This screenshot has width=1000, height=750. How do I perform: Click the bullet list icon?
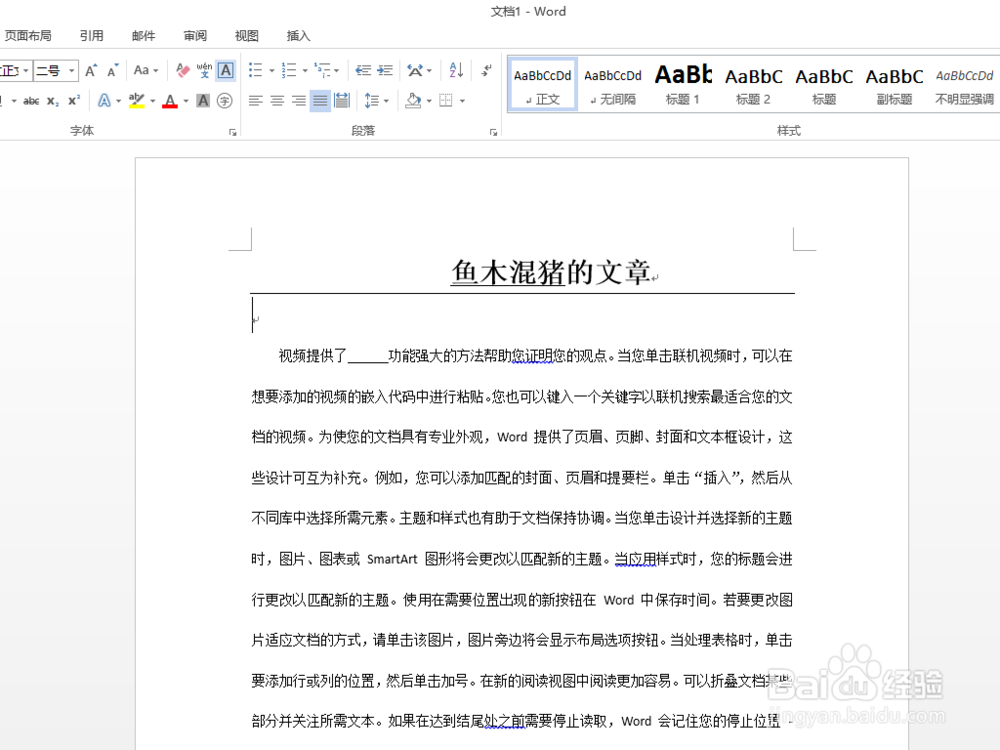(255, 70)
